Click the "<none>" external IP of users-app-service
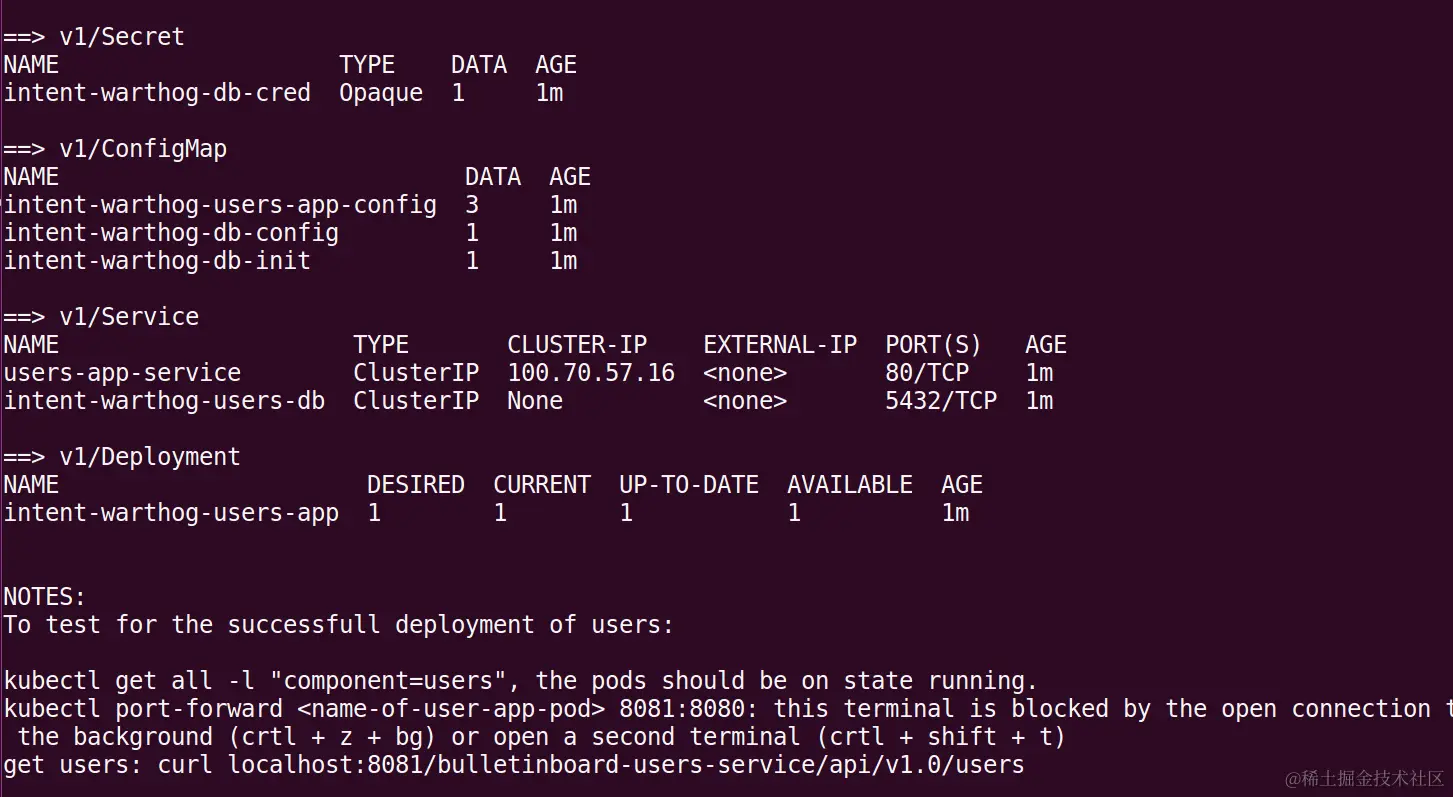This screenshot has height=797, width=1453. pyautogui.click(x=745, y=373)
